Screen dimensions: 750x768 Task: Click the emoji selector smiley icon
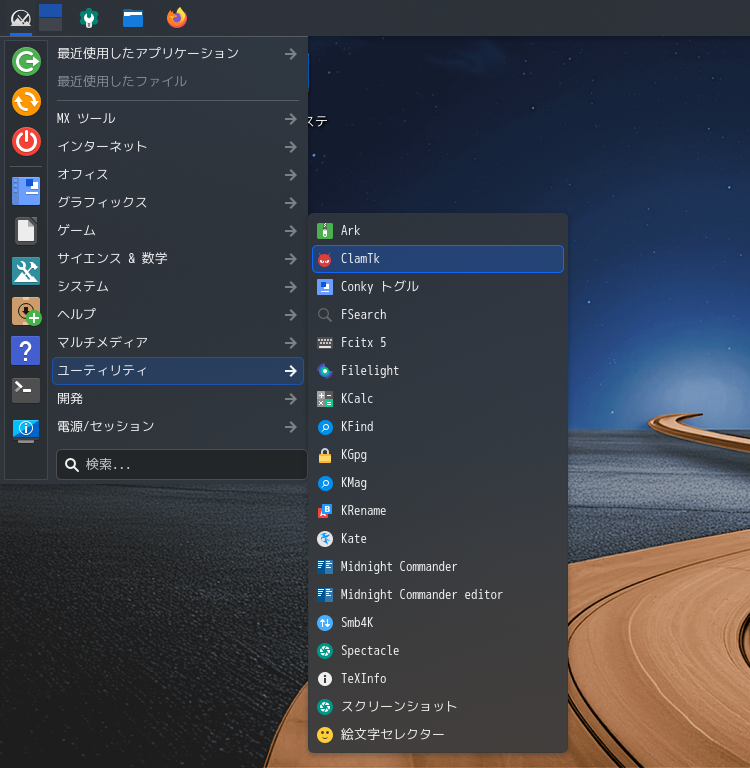click(325, 735)
